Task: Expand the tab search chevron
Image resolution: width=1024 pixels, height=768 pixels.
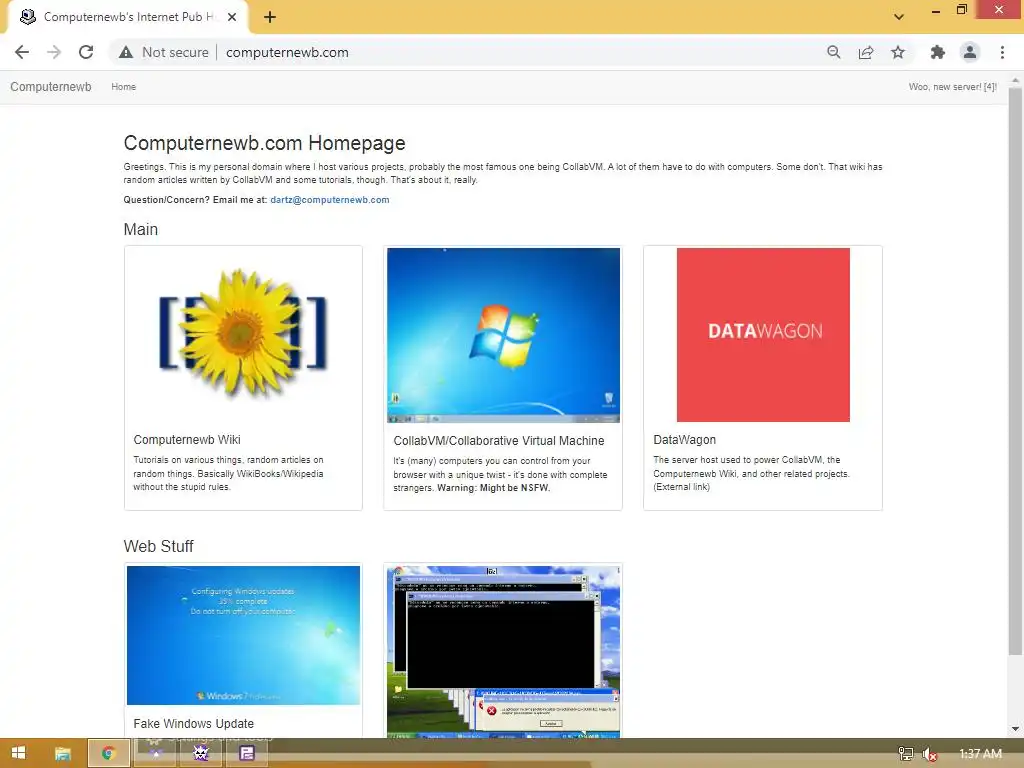Action: pyautogui.click(x=899, y=17)
